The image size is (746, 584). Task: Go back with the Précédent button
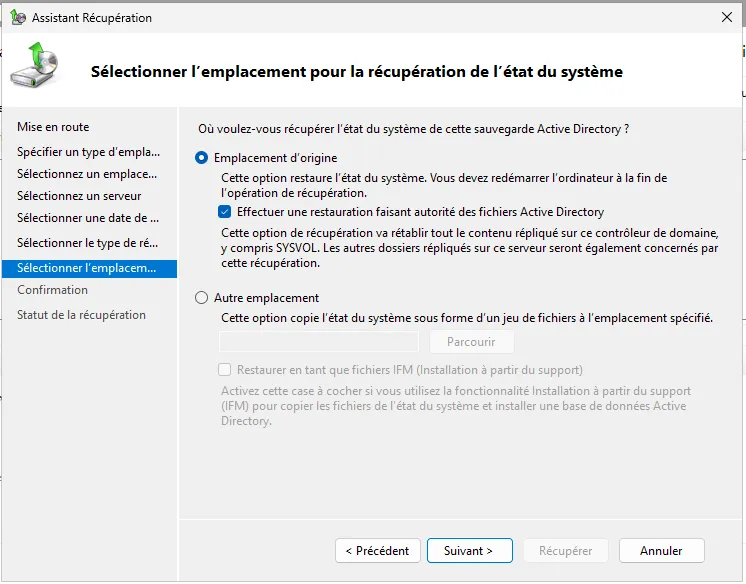click(x=376, y=551)
